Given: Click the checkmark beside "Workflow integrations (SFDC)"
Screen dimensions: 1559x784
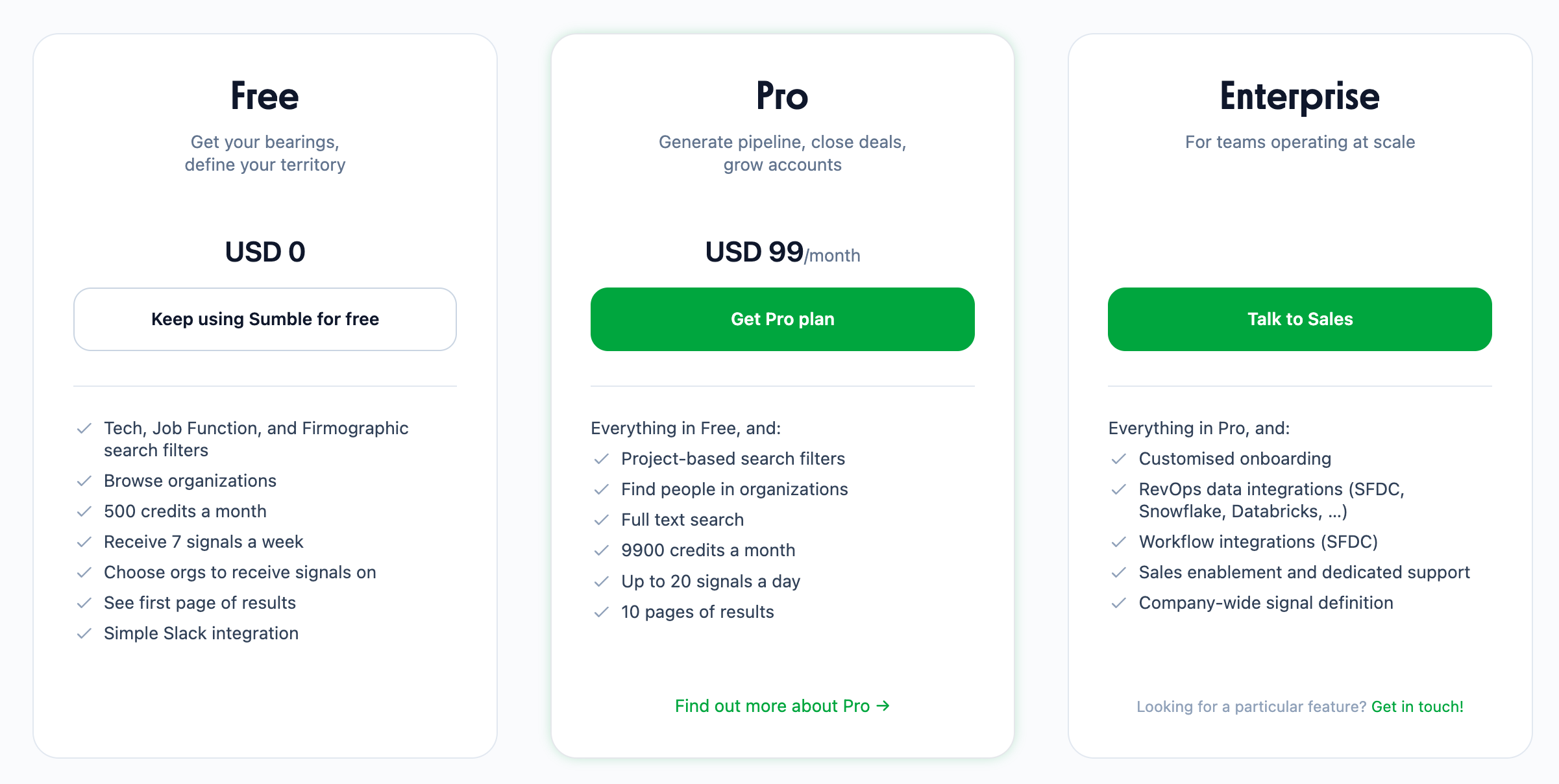Looking at the screenshot, I should click(x=1120, y=542).
